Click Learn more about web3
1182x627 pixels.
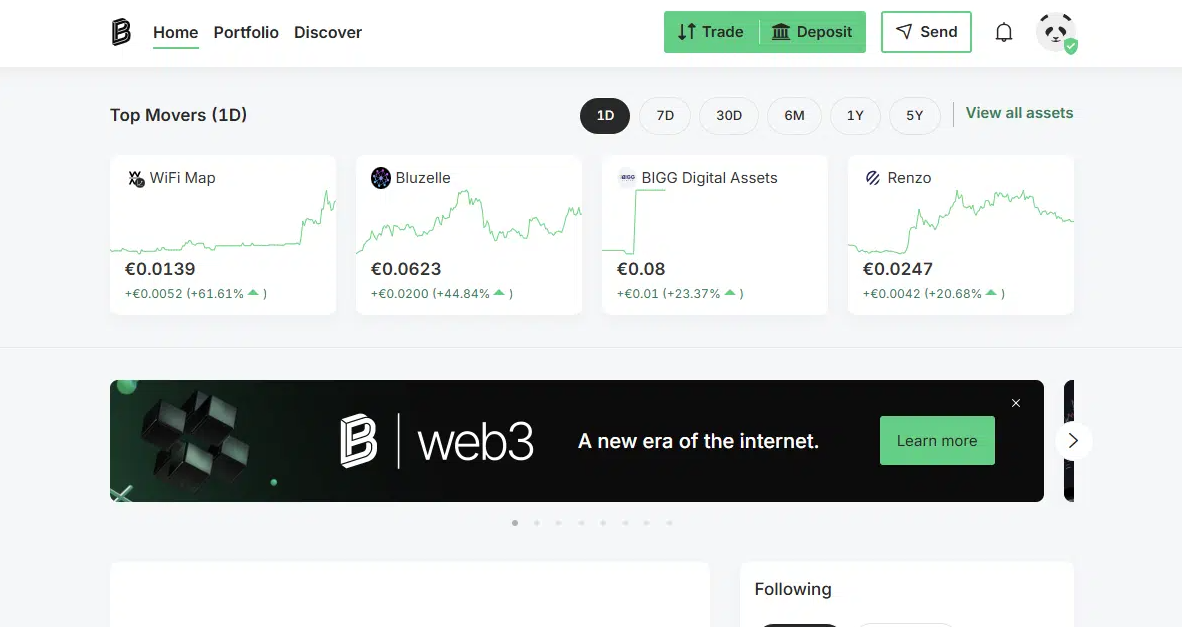(x=936, y=440)
